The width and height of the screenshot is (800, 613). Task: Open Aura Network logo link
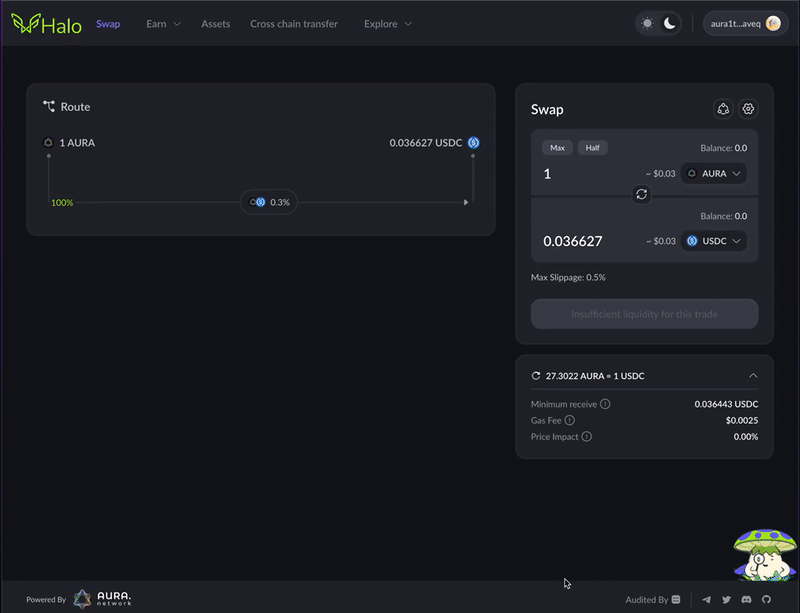102,599
